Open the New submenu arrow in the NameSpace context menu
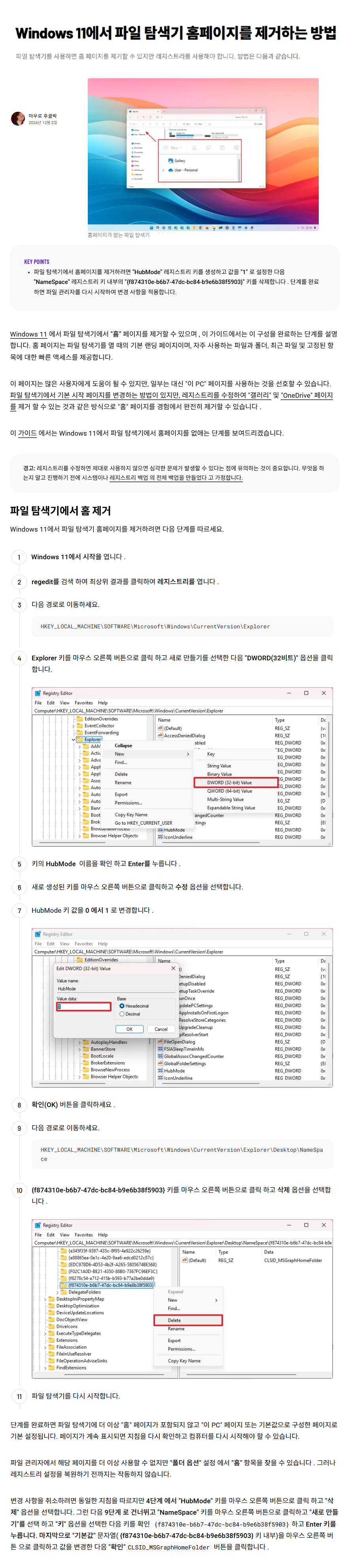Viewport: 350px width, 1568px height. 216,1300
